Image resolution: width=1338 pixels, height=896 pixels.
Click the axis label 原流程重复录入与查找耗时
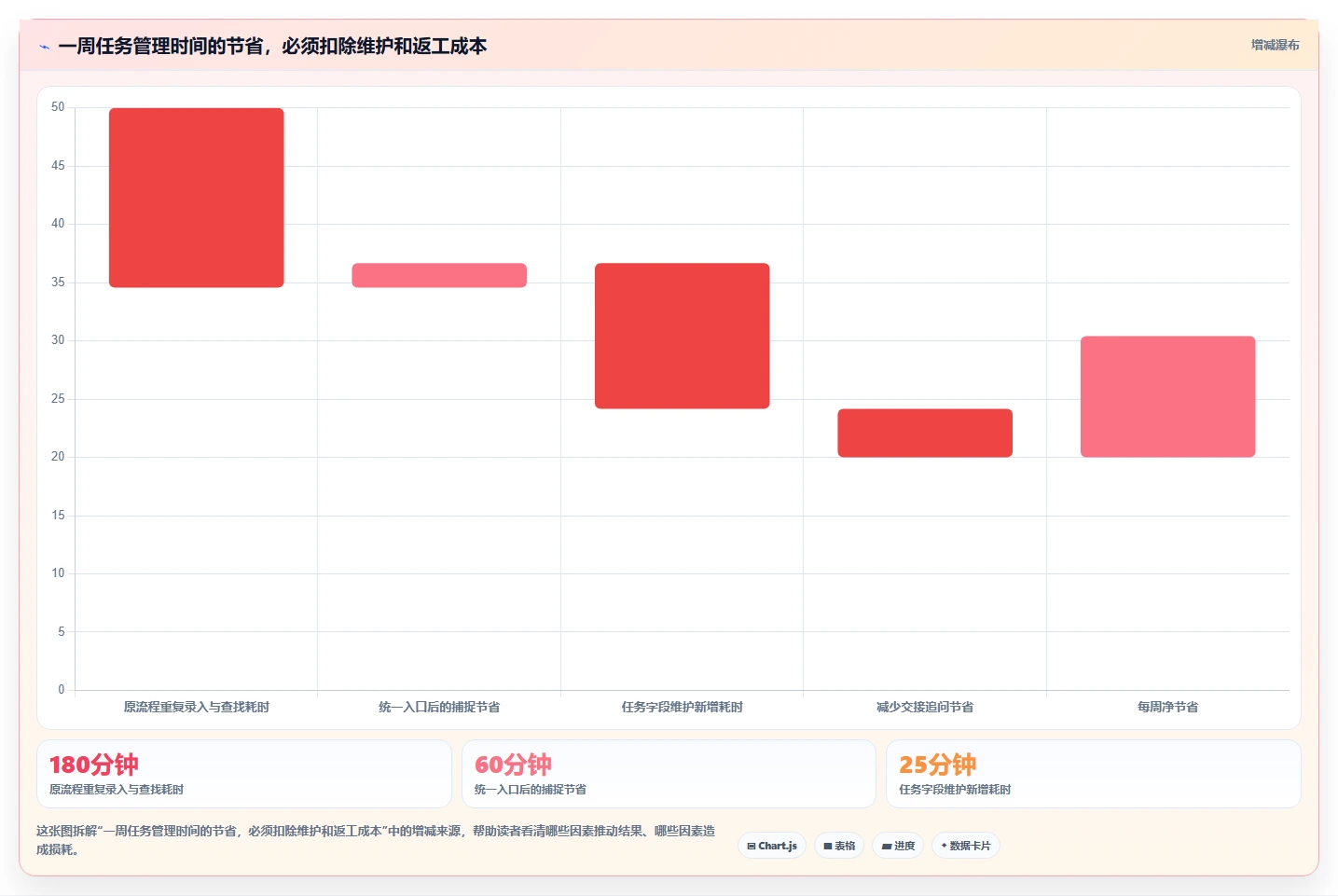197,707
